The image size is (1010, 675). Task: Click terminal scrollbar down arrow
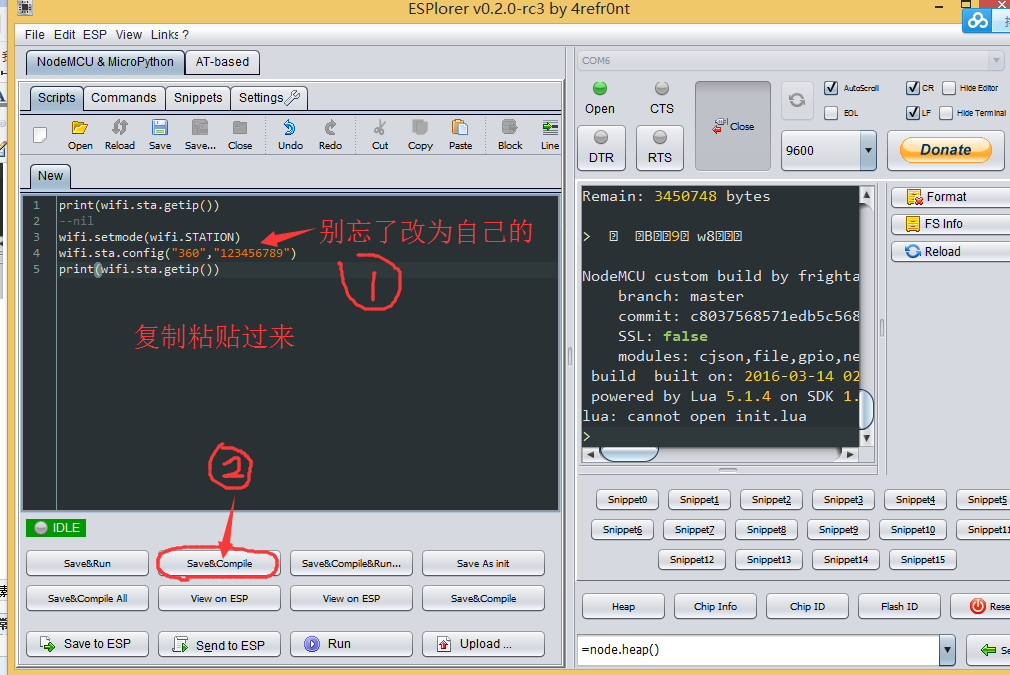(866, 438)
